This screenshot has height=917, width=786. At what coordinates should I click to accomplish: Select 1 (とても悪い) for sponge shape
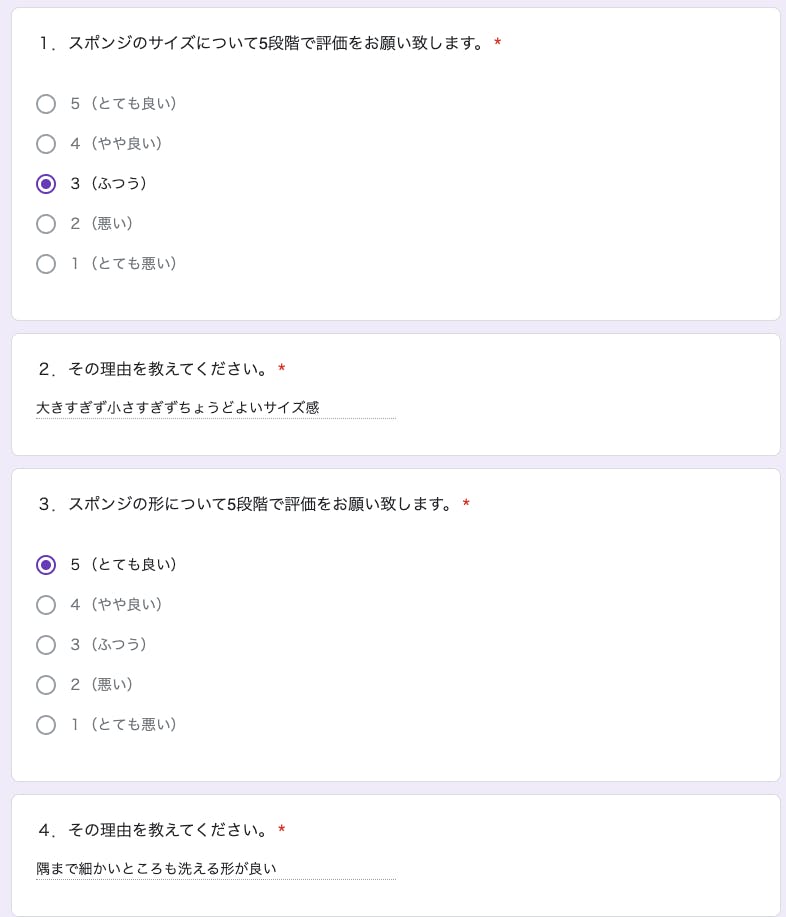(x=46, y=725)
